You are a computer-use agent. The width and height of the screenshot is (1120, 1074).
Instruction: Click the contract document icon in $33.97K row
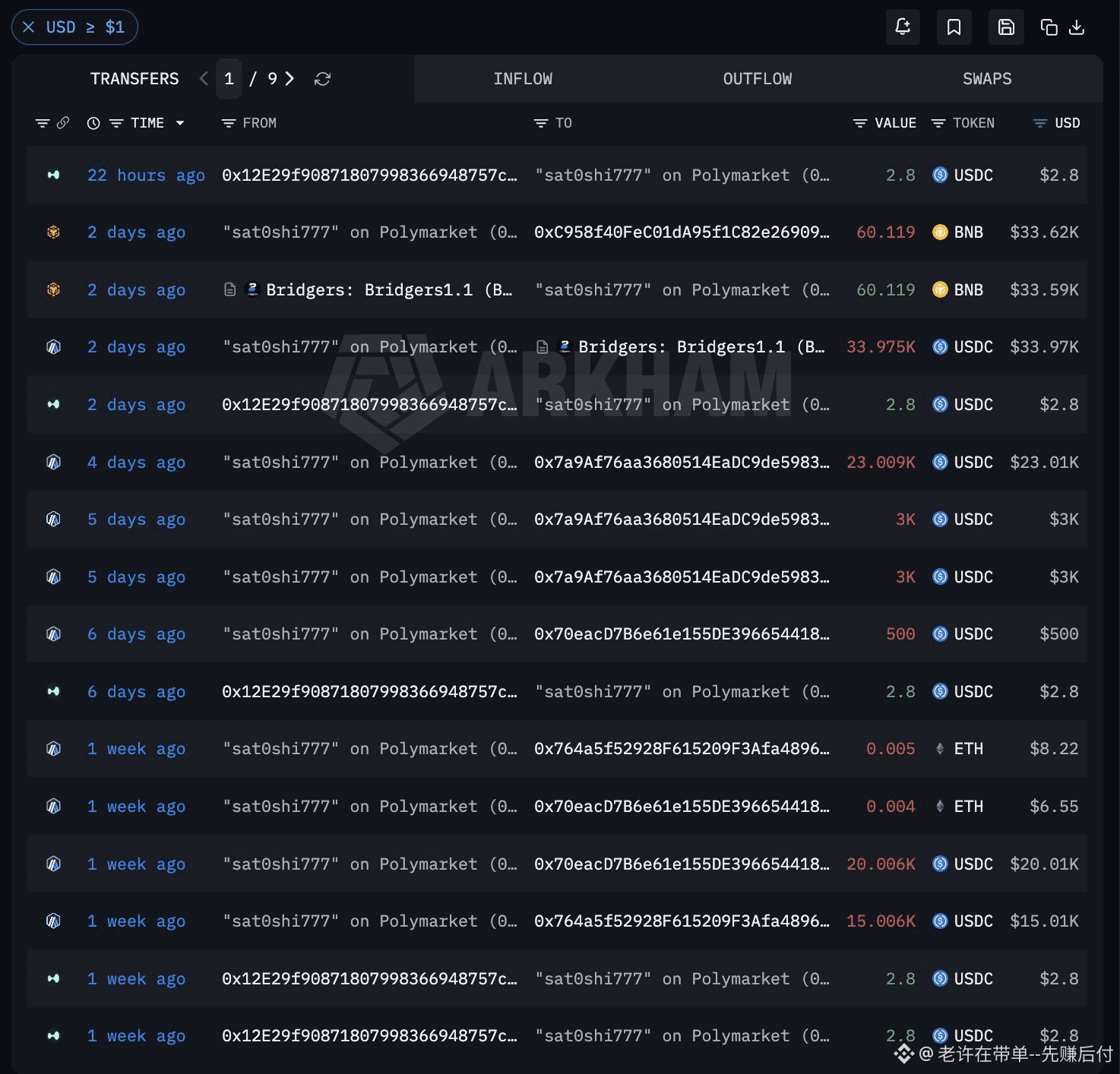[x=542, y=347]
